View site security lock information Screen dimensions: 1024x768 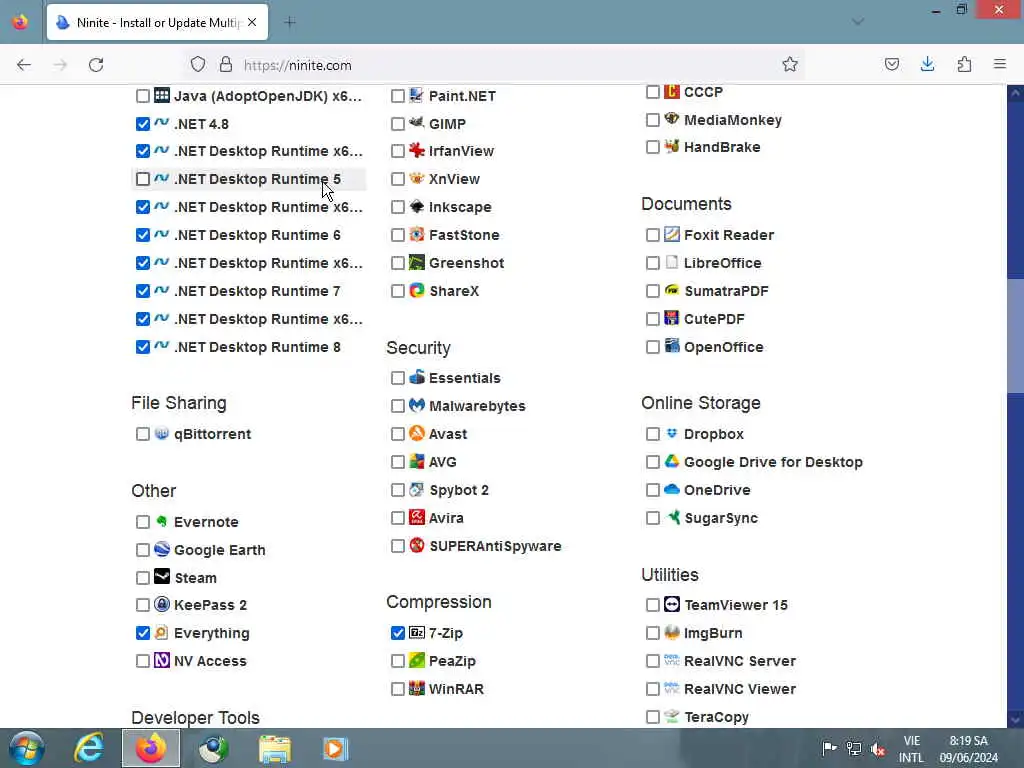tap(226, 64)
